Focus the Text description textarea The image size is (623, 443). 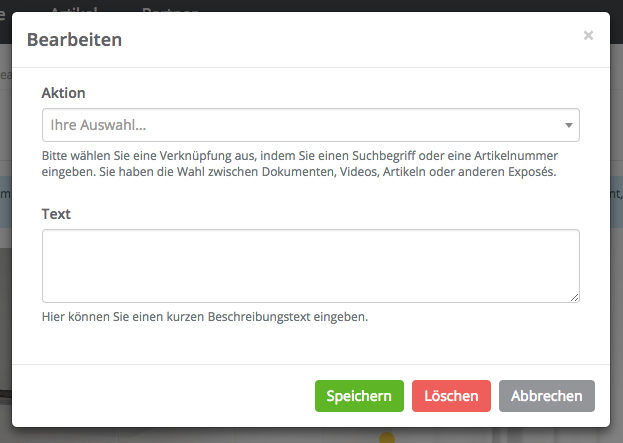310,265
